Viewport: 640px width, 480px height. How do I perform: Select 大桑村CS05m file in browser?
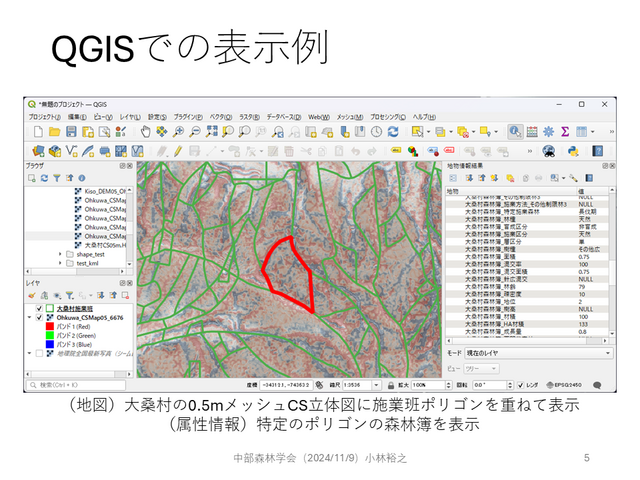(101, 245)
